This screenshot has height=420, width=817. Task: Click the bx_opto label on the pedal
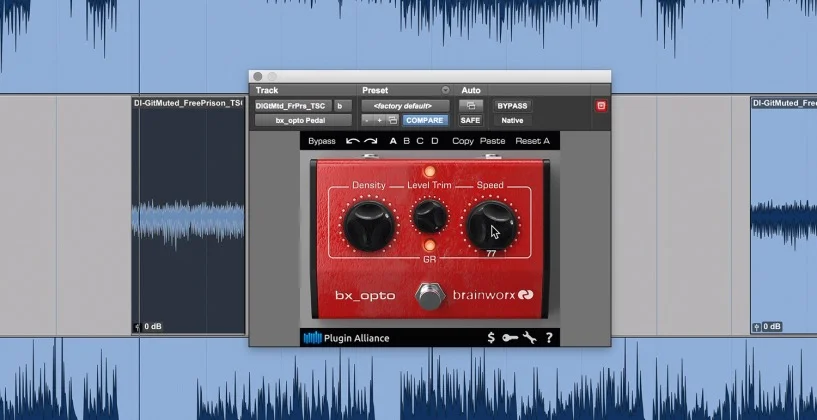pos(365,296)
